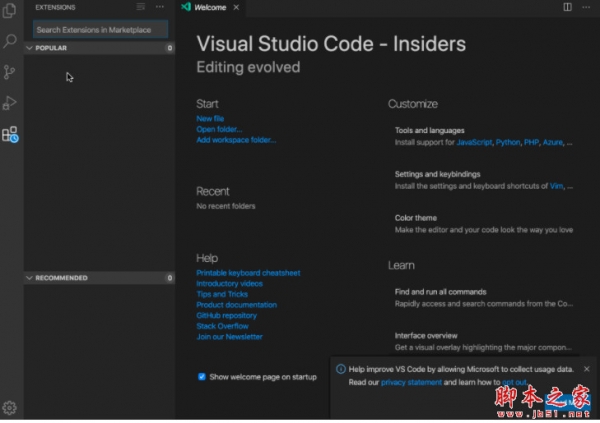Install Vim keyboard shortcuts link

[x=556, y=186]
